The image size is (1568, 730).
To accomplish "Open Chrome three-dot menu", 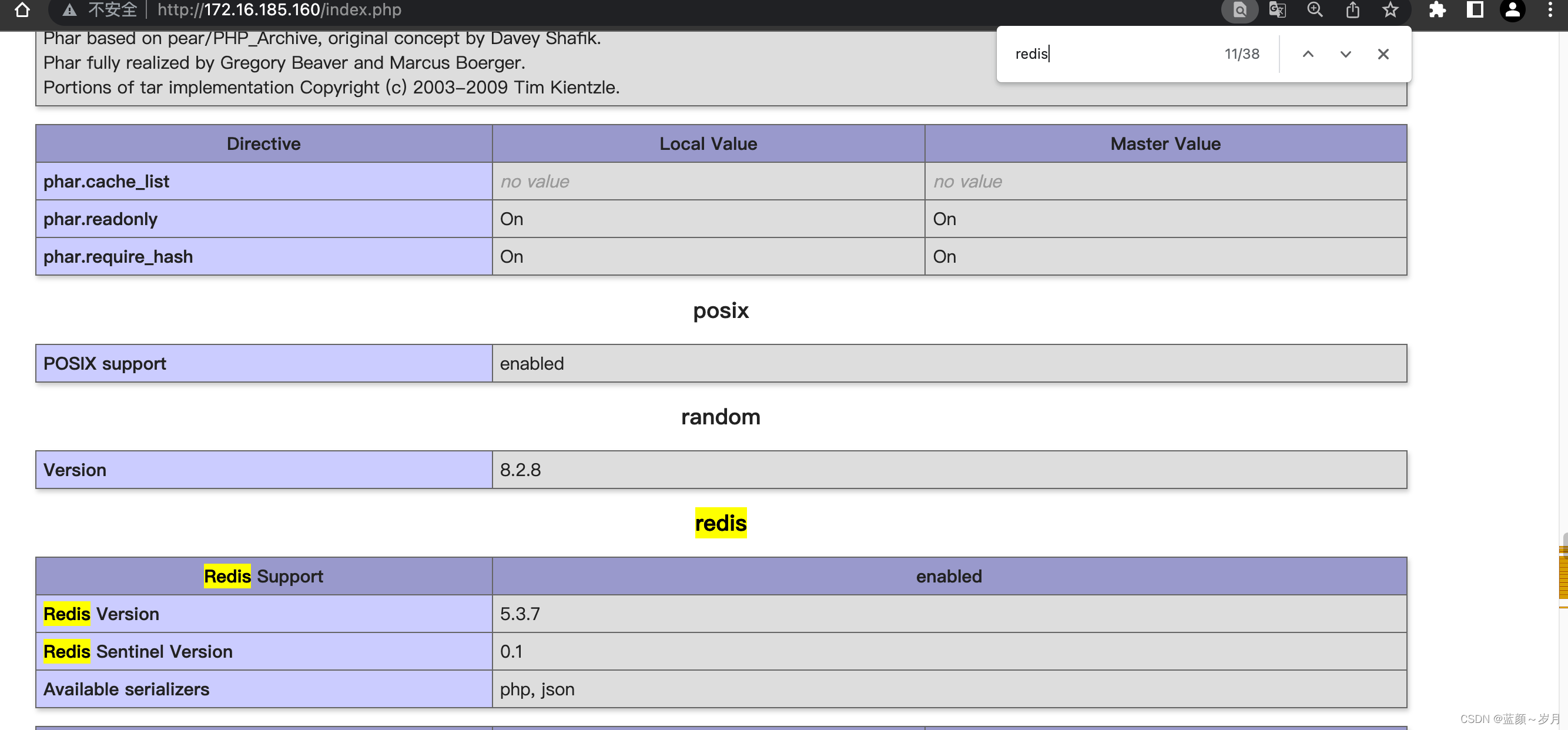I will [1550, 10].
